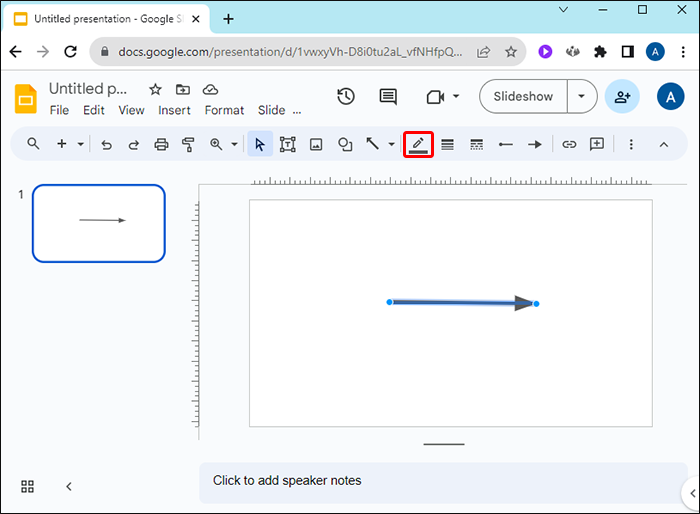Open the shape insert tool
This screenshot has width=700, height=514.
click(345, 144)
